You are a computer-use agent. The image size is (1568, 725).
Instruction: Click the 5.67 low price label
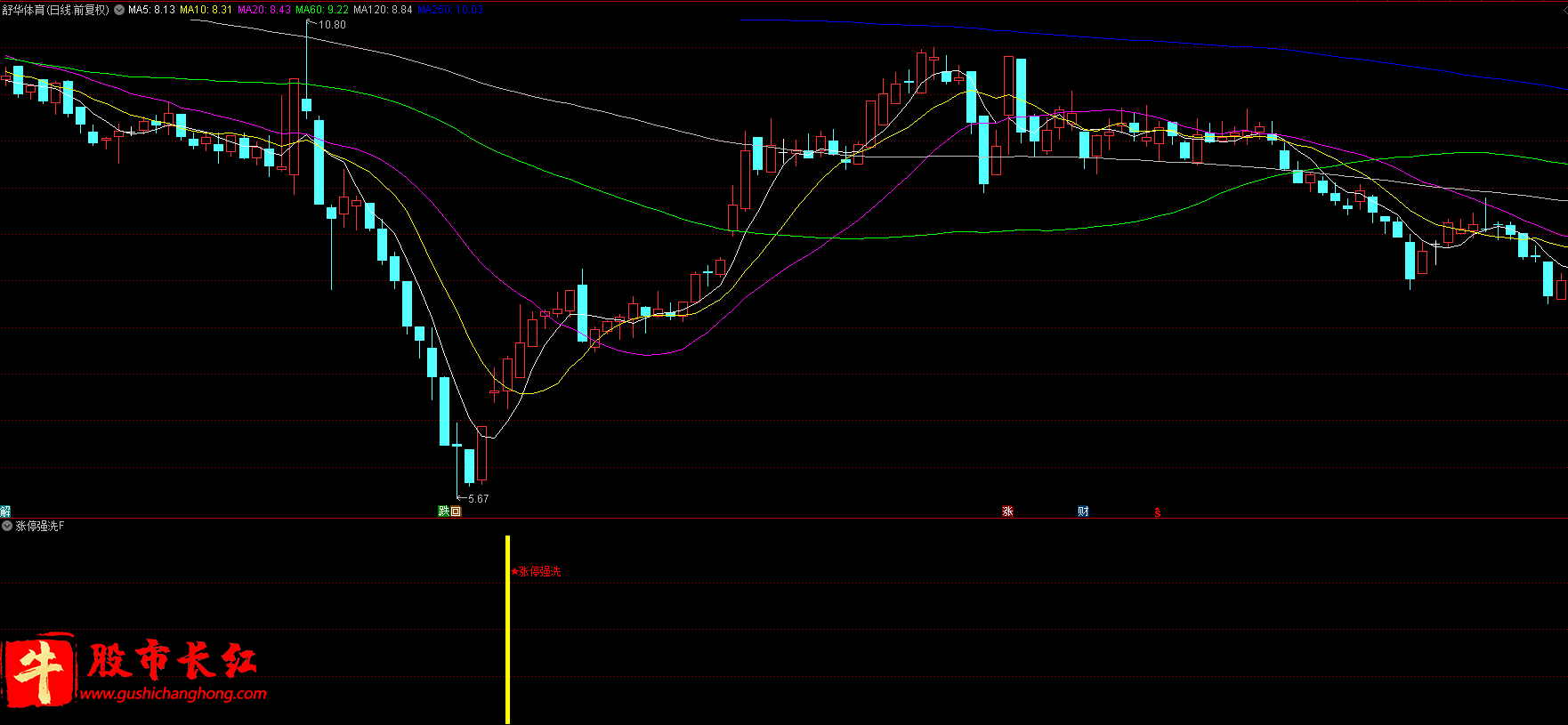coord(478,499)
